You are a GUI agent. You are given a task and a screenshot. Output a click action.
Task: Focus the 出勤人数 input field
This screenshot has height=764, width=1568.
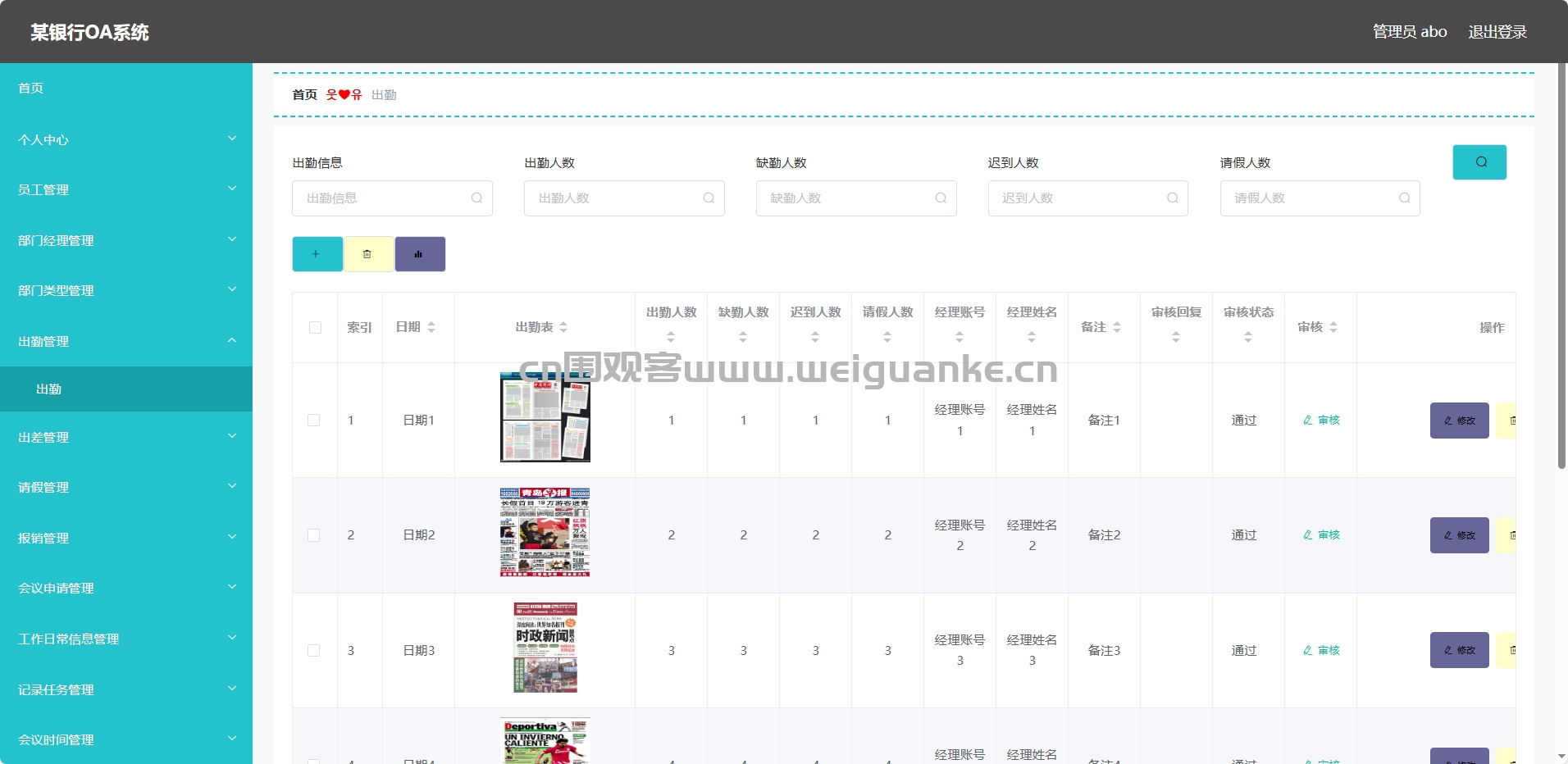(x=624, y=198)
